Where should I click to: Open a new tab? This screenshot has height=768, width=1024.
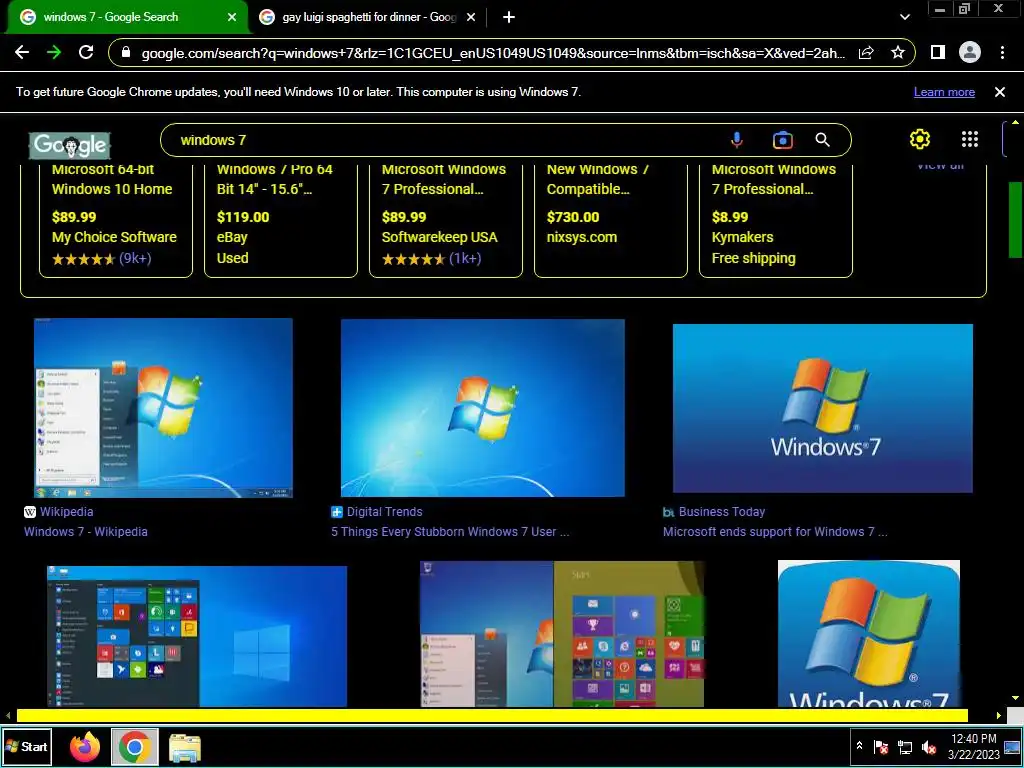click(509, 17)
